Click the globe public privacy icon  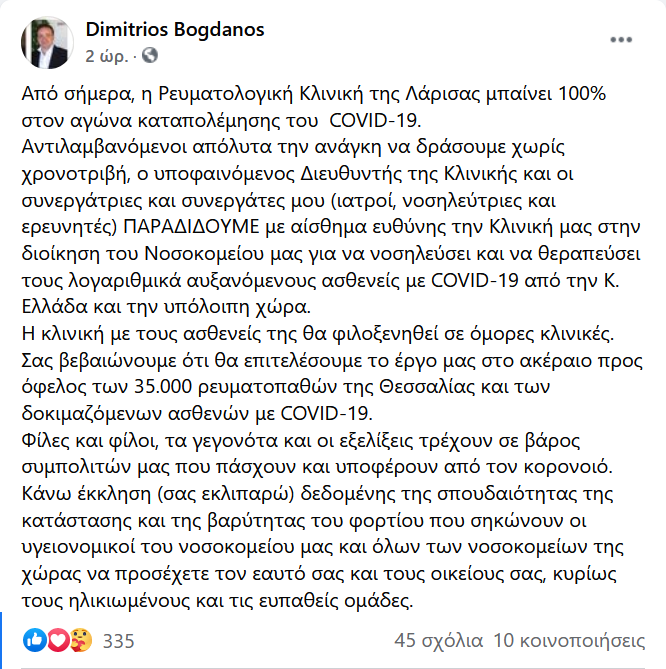coord(150,54)
